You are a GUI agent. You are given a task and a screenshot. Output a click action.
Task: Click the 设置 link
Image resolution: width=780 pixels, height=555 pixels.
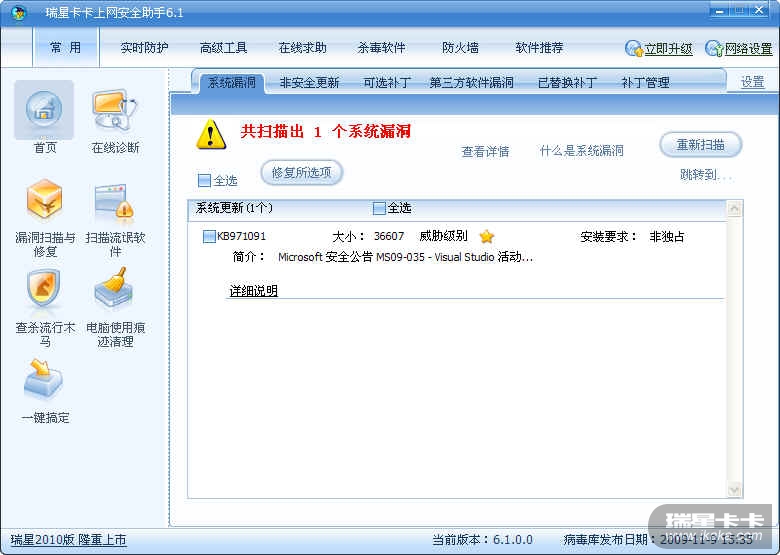pyautogui.click(x=753, y=82)
